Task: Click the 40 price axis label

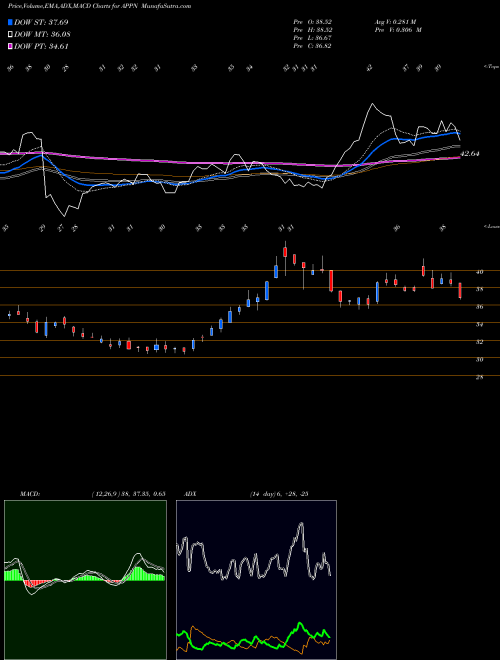Action: pyautogui.click(x=479, y=272)
